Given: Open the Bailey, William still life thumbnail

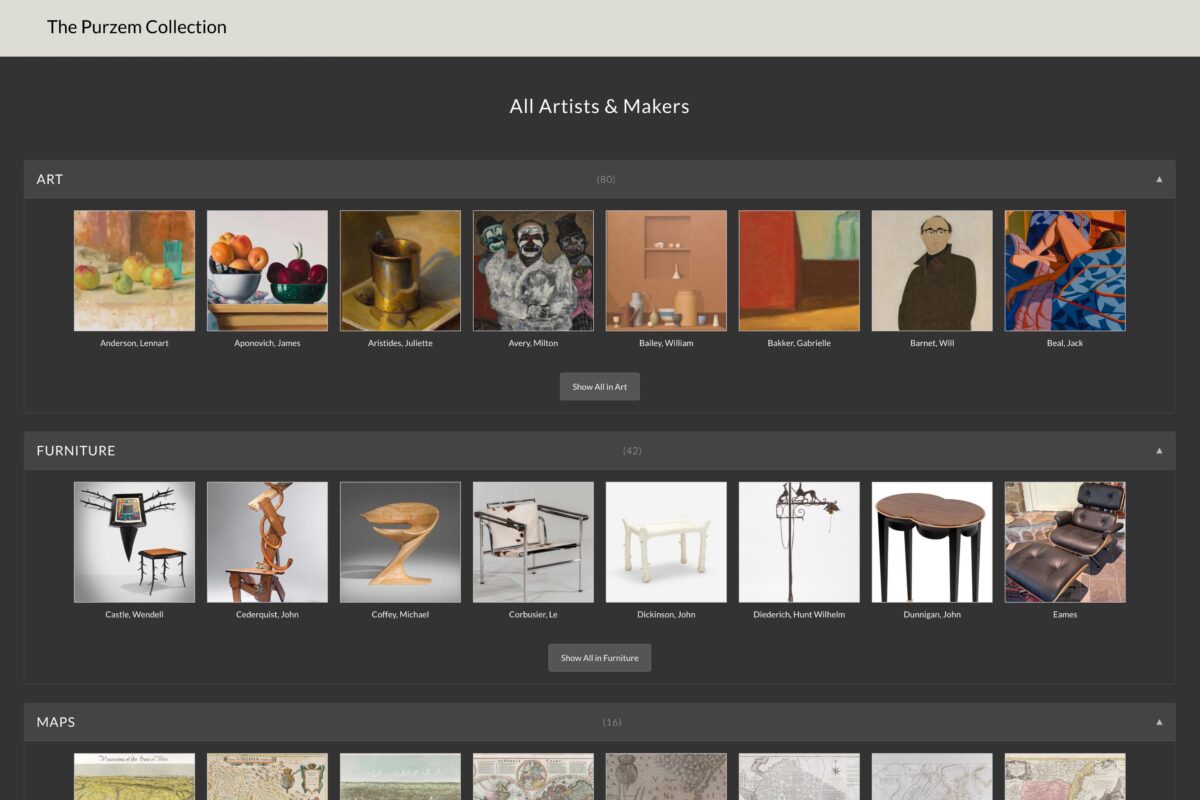Looking at the screenshot, I should pos(666,270).
